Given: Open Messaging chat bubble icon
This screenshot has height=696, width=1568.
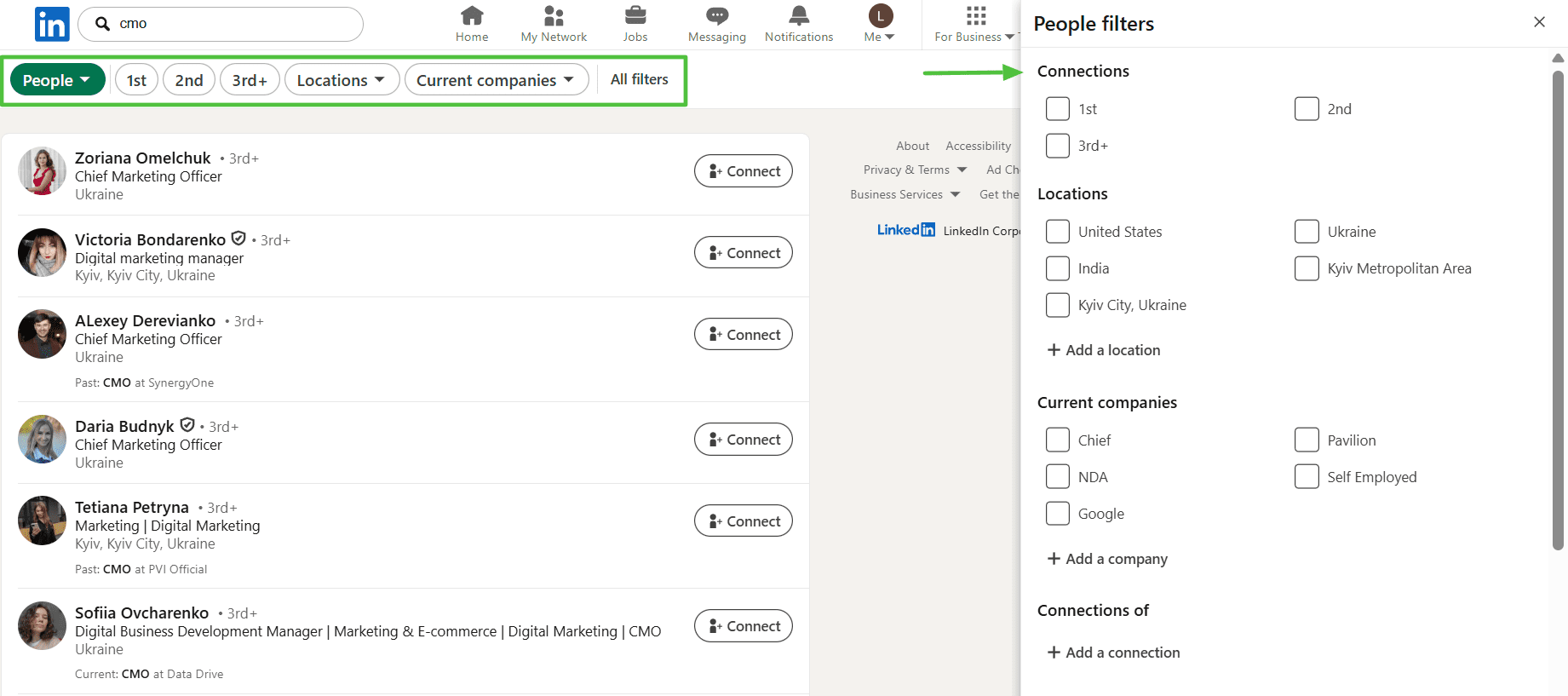Looking at the screenshot, I should tap(716, 15).
